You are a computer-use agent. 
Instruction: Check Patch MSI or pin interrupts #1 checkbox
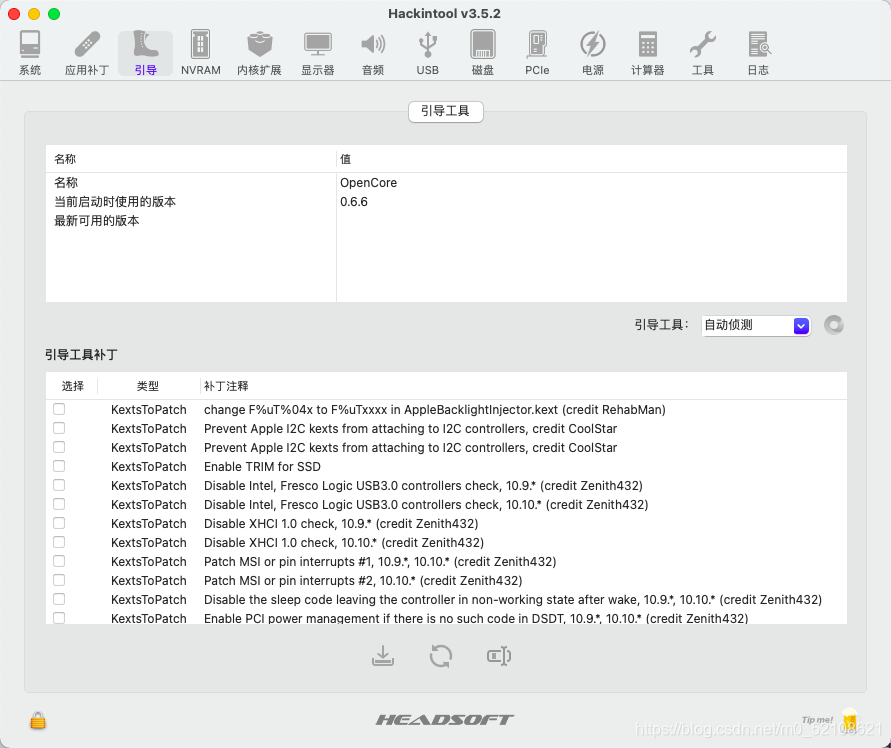(59, 561)
